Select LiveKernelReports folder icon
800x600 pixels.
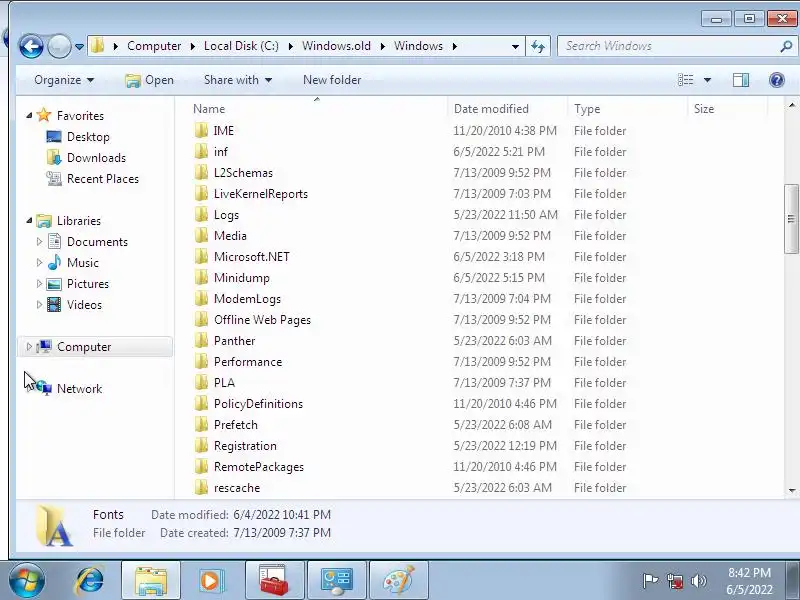point(202,193)
